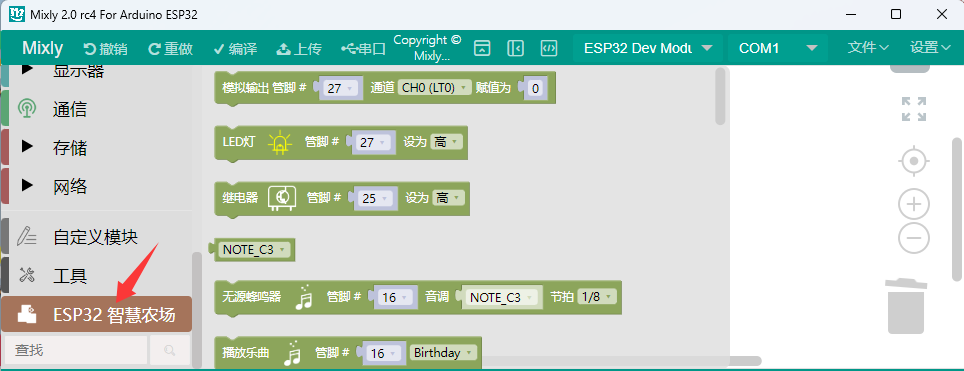Upload the program with 上传
This screenshot has width=964, height=371.
click(x=299, y=49)
